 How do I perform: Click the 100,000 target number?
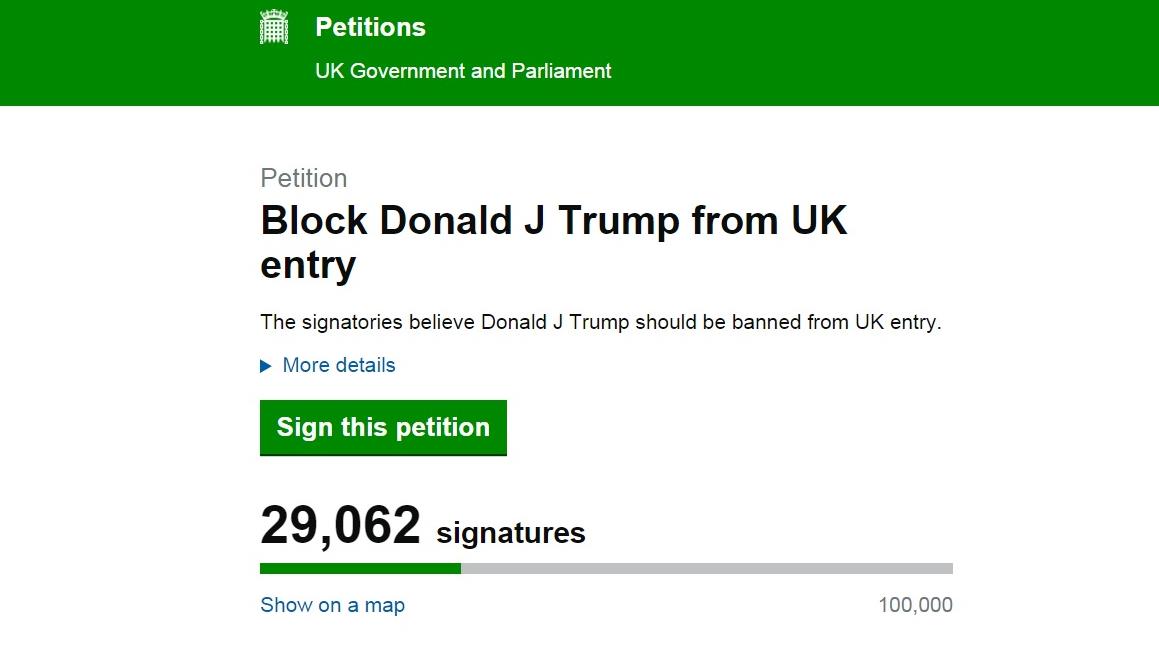pos(915,605)
